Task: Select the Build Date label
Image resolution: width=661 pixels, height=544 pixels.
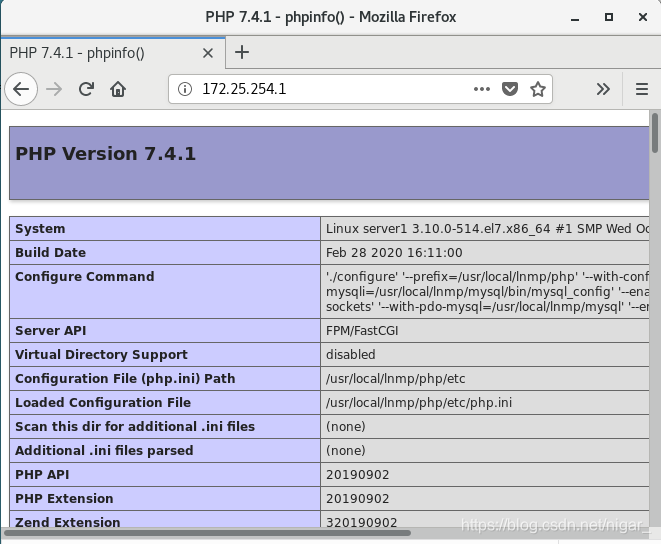Action: 51,253
